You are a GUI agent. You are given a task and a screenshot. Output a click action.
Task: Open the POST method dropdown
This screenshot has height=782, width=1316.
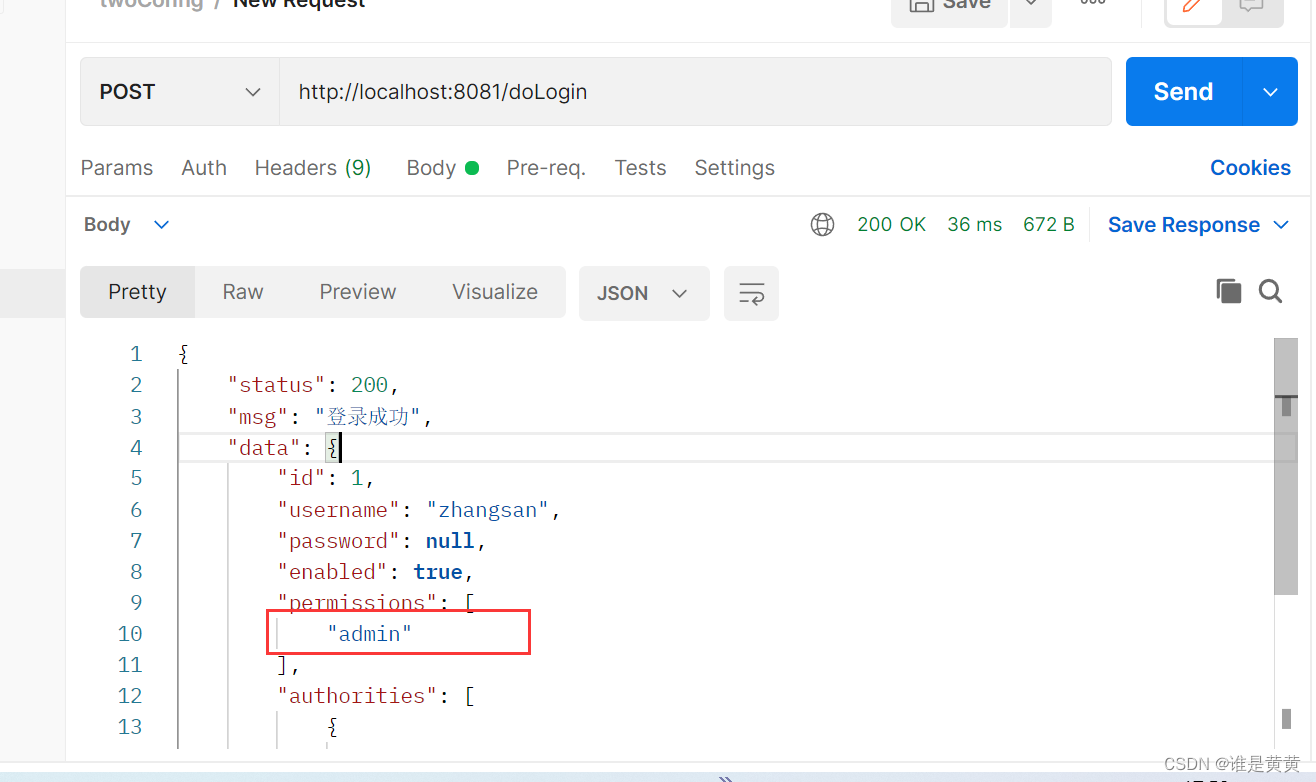click(x=180, y=92)
